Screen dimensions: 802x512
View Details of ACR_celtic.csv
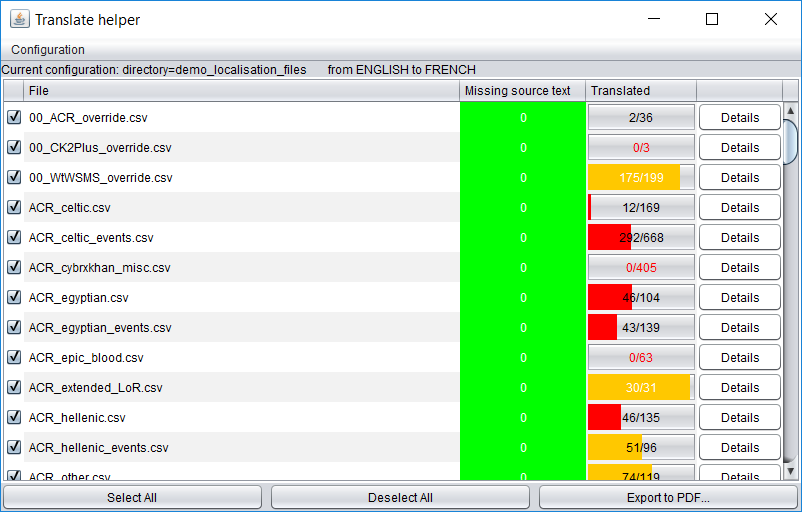click(740, 208)
